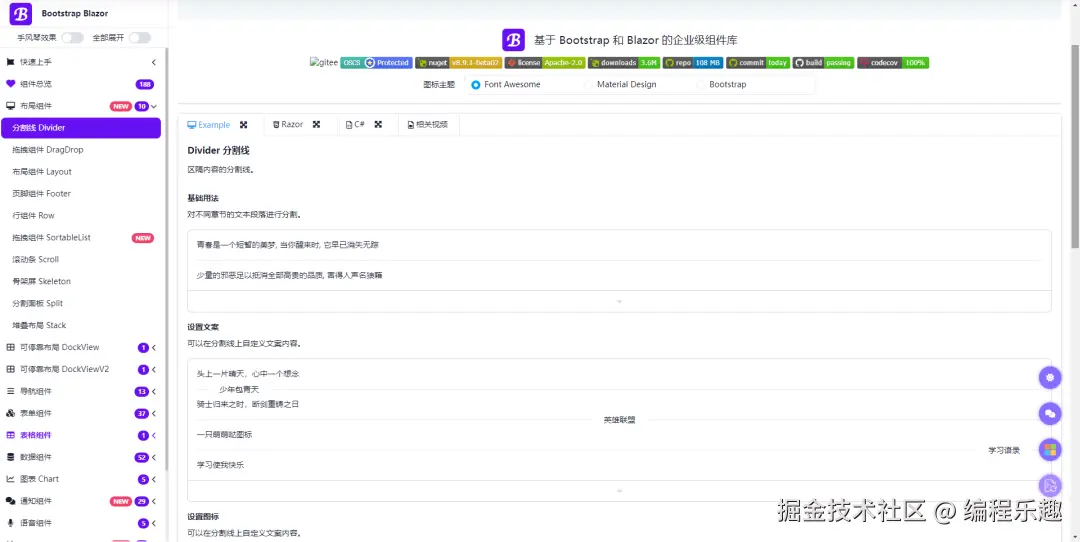Click the expand icon next to C# tab

(x=378, y=125)
